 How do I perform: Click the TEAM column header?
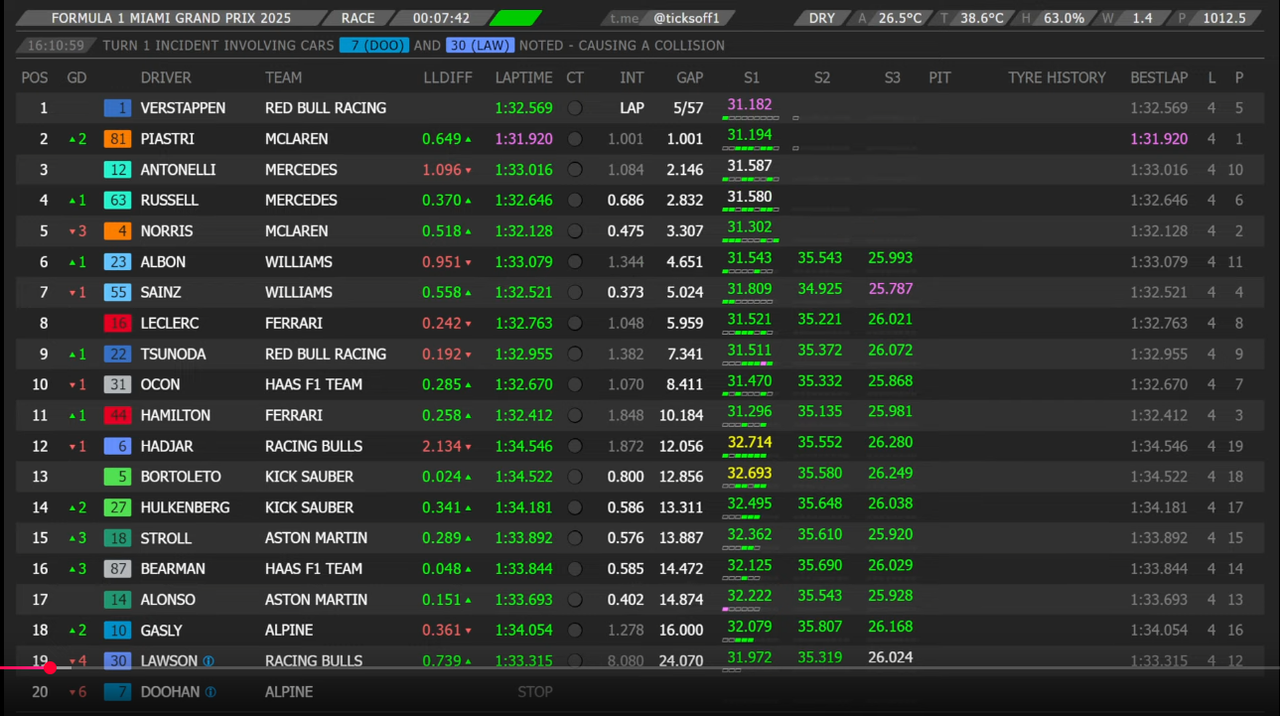pos(284,78)
